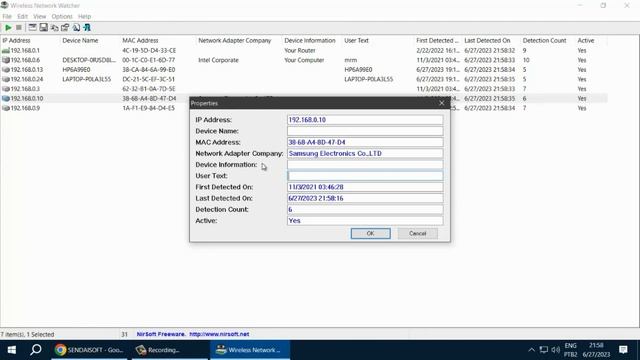This screenshot has width=640, height=360.
Task: Click the Detection Count field in Properties
Action: coord(365,209)
